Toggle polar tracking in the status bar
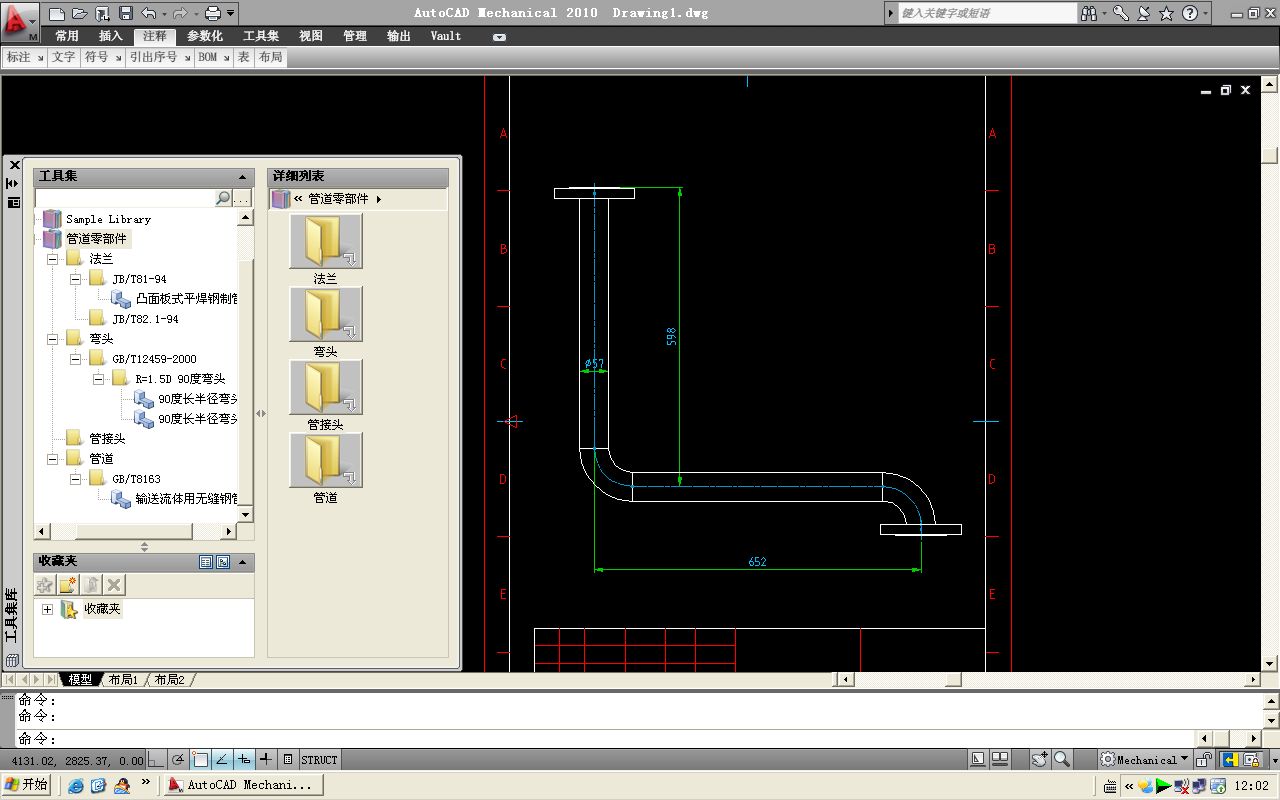1280x800 pixels. [179, 760]
